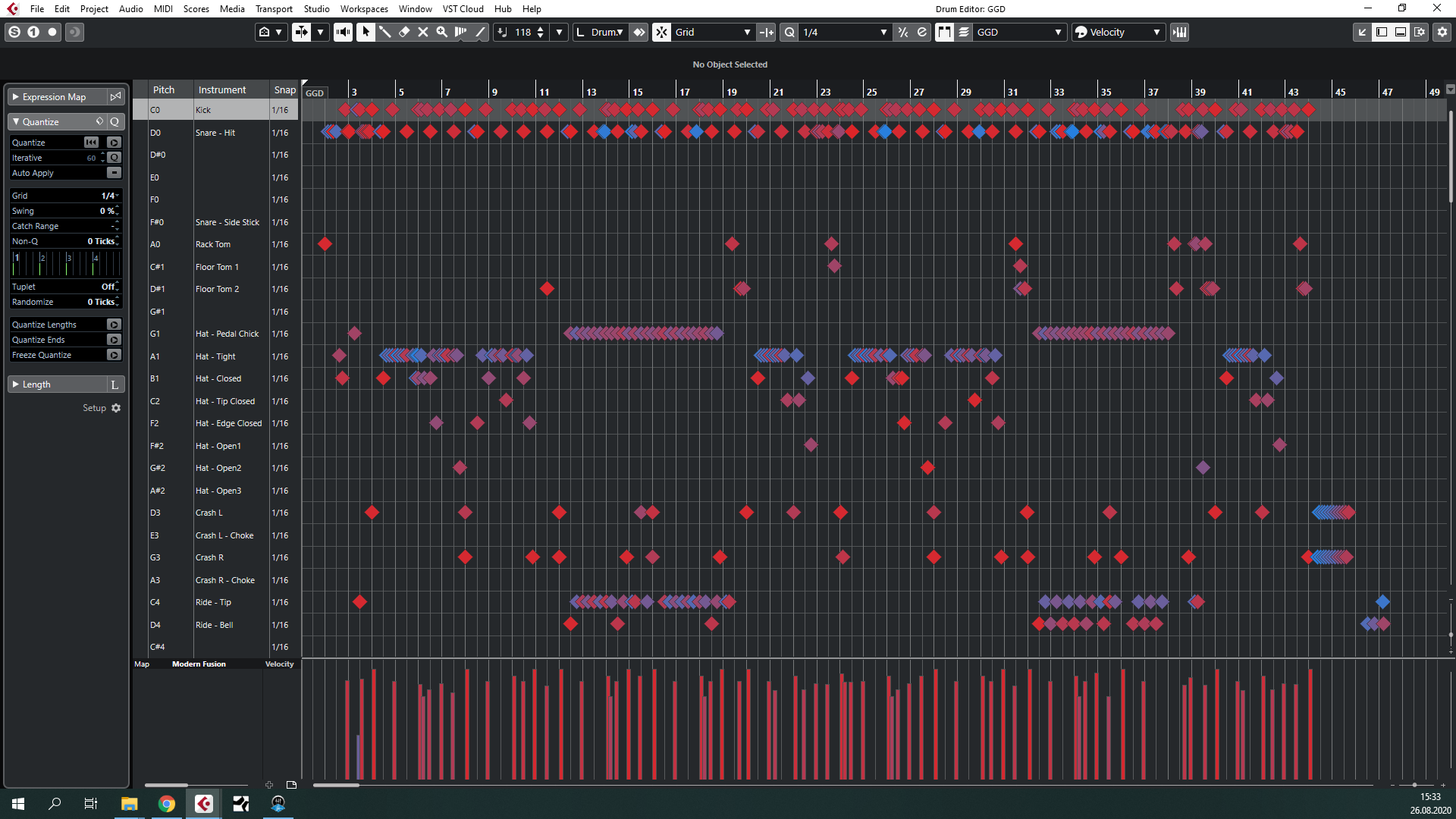Image resolution: width=1456 pixels, height=819 pixels.
Task: Select the Mute tool in toolbar
Action: point(422,32)
